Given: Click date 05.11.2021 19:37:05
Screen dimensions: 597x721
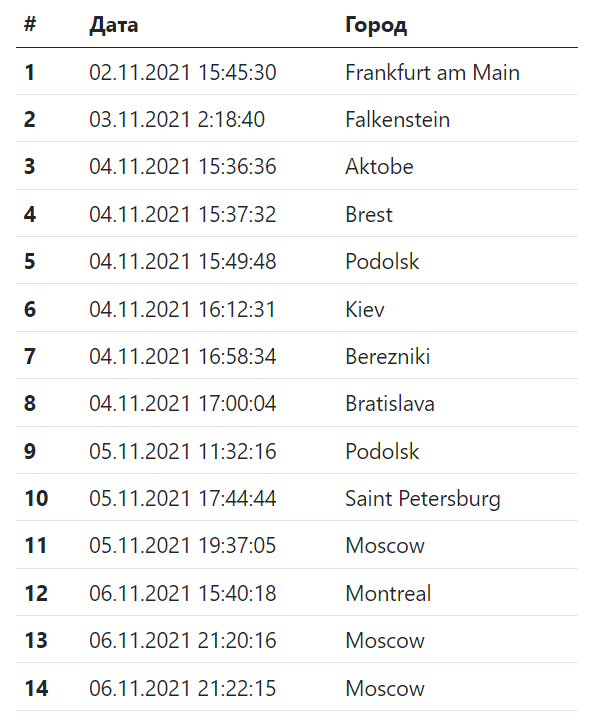Looking at the screenshot, I should pos(183,546).
